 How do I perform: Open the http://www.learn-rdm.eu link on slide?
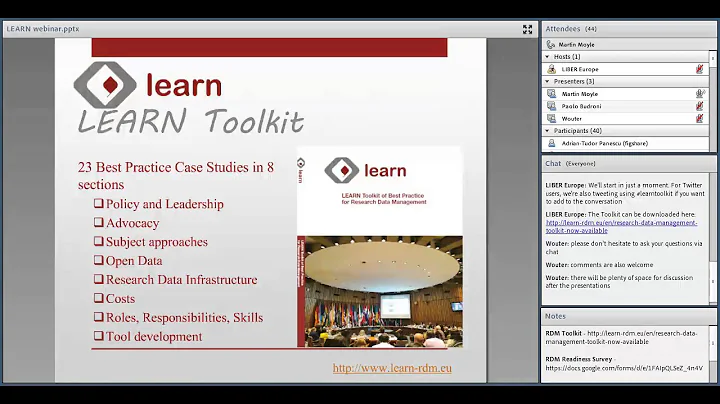pyautogui.click(x=392, y=368)
